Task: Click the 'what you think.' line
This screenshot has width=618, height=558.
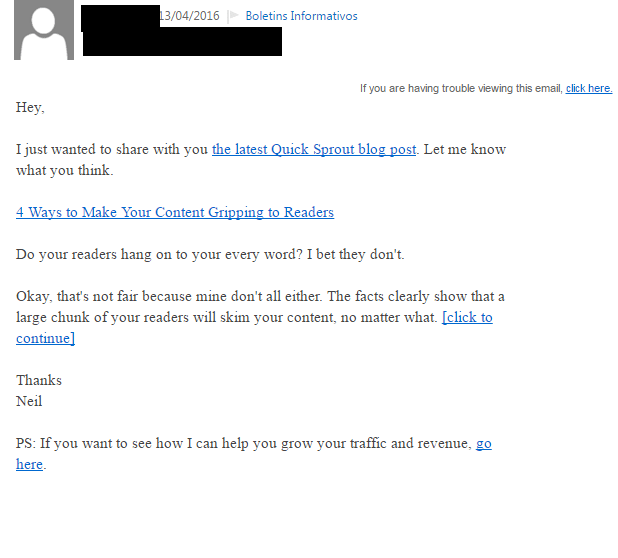Action: (65, 170)
